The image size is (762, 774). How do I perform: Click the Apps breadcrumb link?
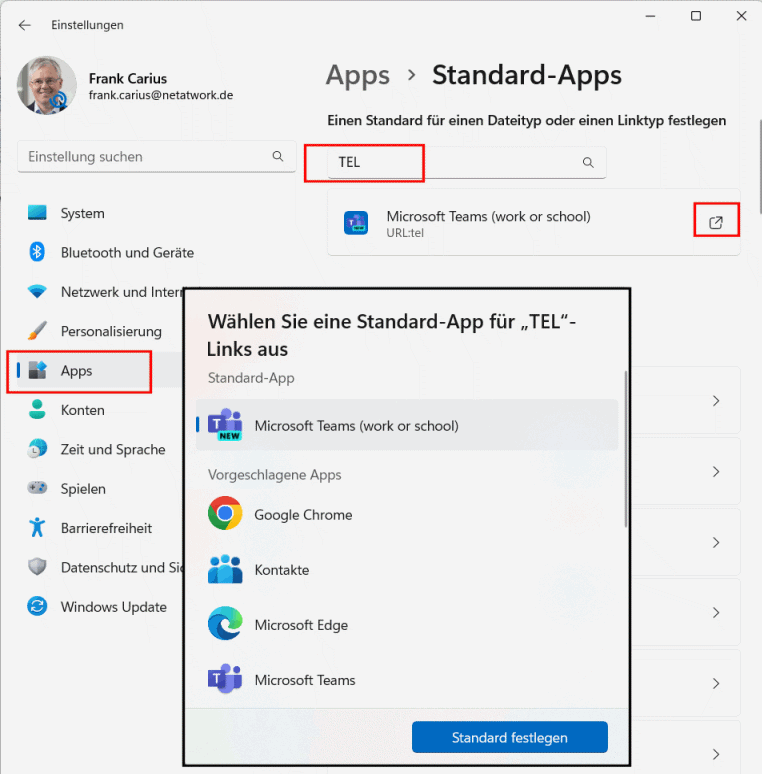coord(358,76)
